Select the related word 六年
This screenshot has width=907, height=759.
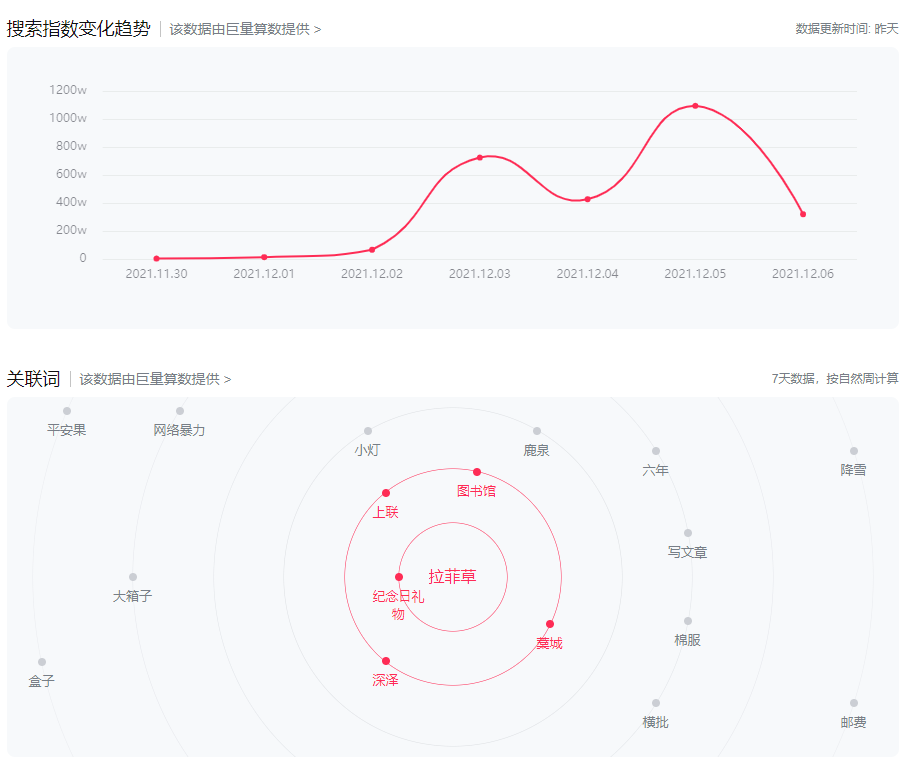coord(655,470)
